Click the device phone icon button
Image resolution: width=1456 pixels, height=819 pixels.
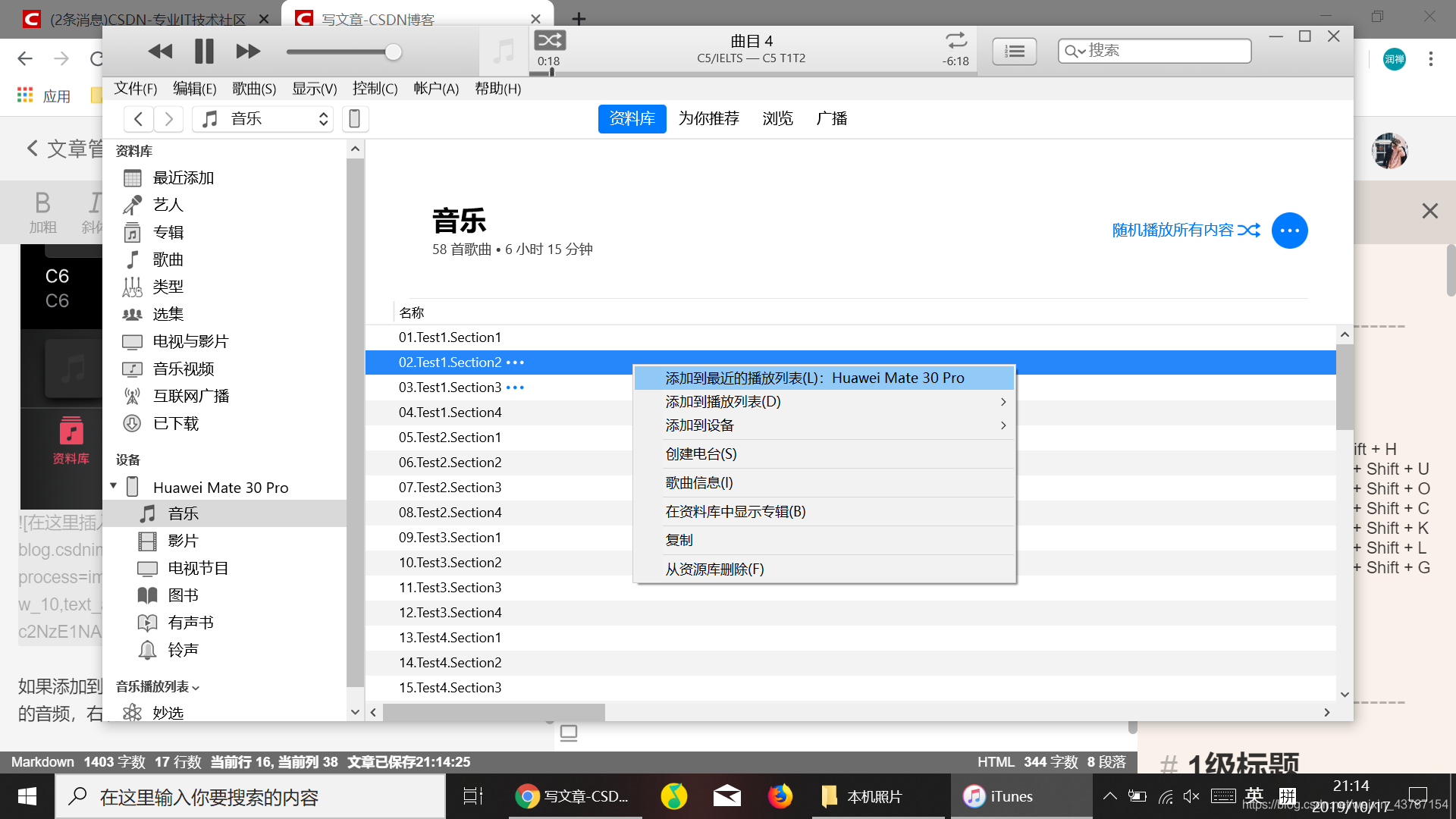354,119
